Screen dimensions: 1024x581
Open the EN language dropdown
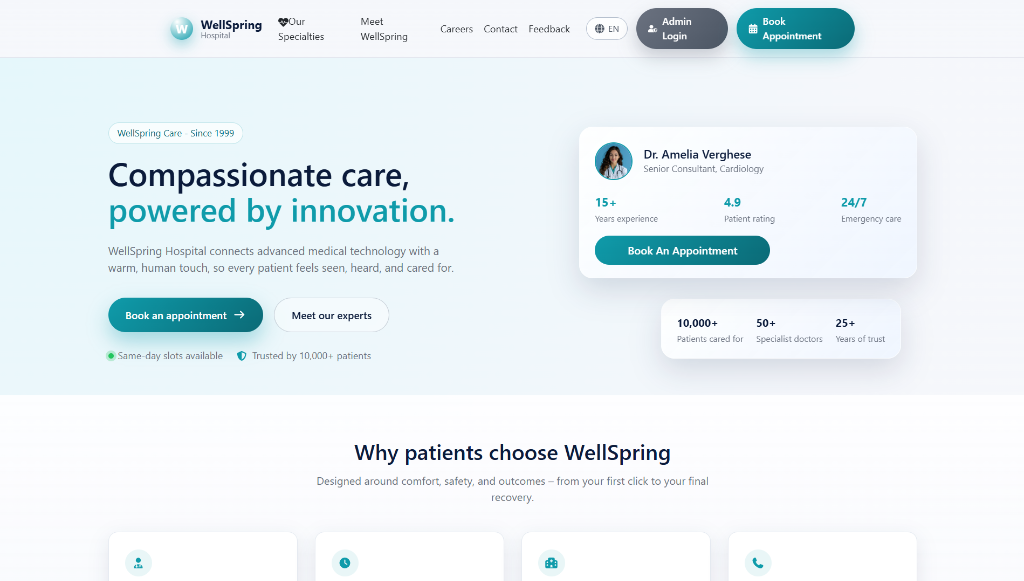point(607,29)
